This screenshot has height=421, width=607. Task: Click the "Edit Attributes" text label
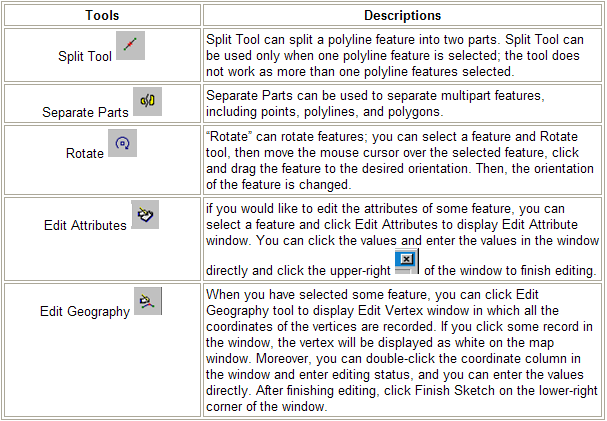pos(85,225)
